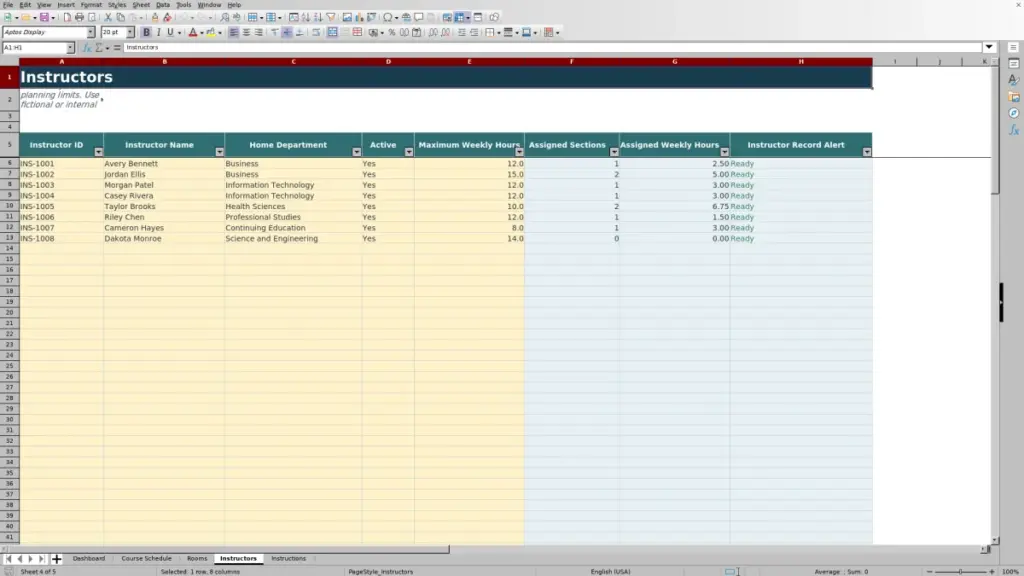Click the Center horizontally alignment icon
This screenshot has width=1024, height=576.
tap(246, 32)
